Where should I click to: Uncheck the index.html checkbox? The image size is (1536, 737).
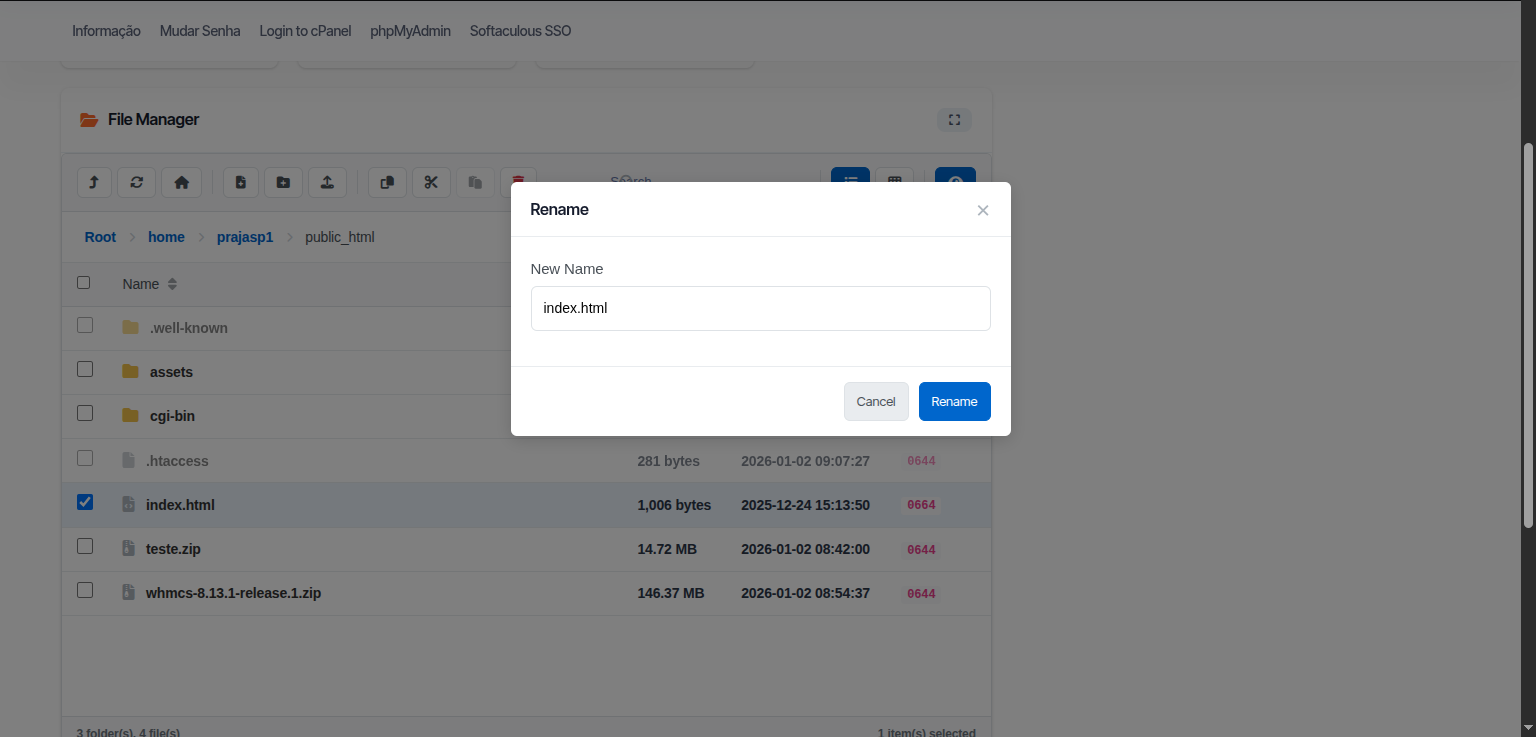(85, 502)
